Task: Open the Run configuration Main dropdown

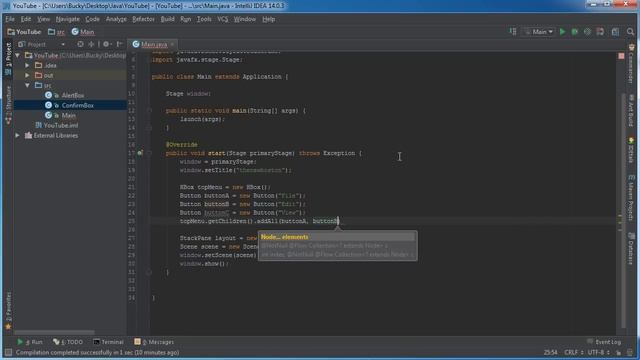Action: click(539, 31)
